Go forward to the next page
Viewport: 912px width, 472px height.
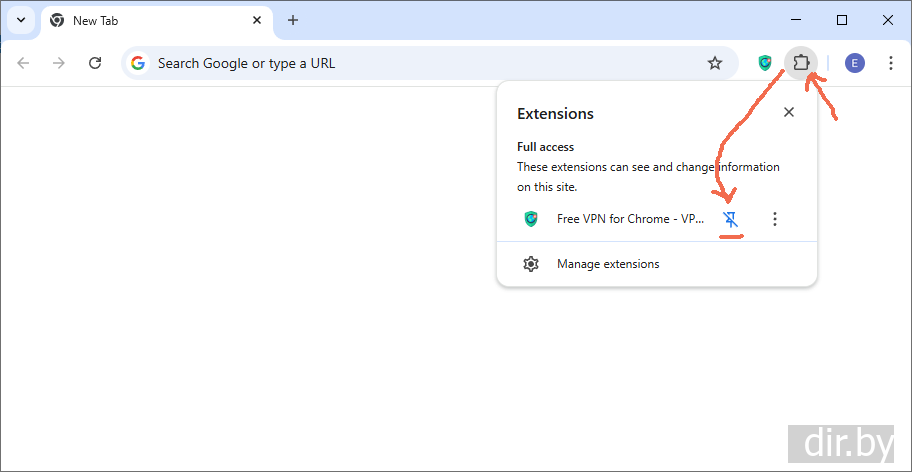tap(59, 63)
